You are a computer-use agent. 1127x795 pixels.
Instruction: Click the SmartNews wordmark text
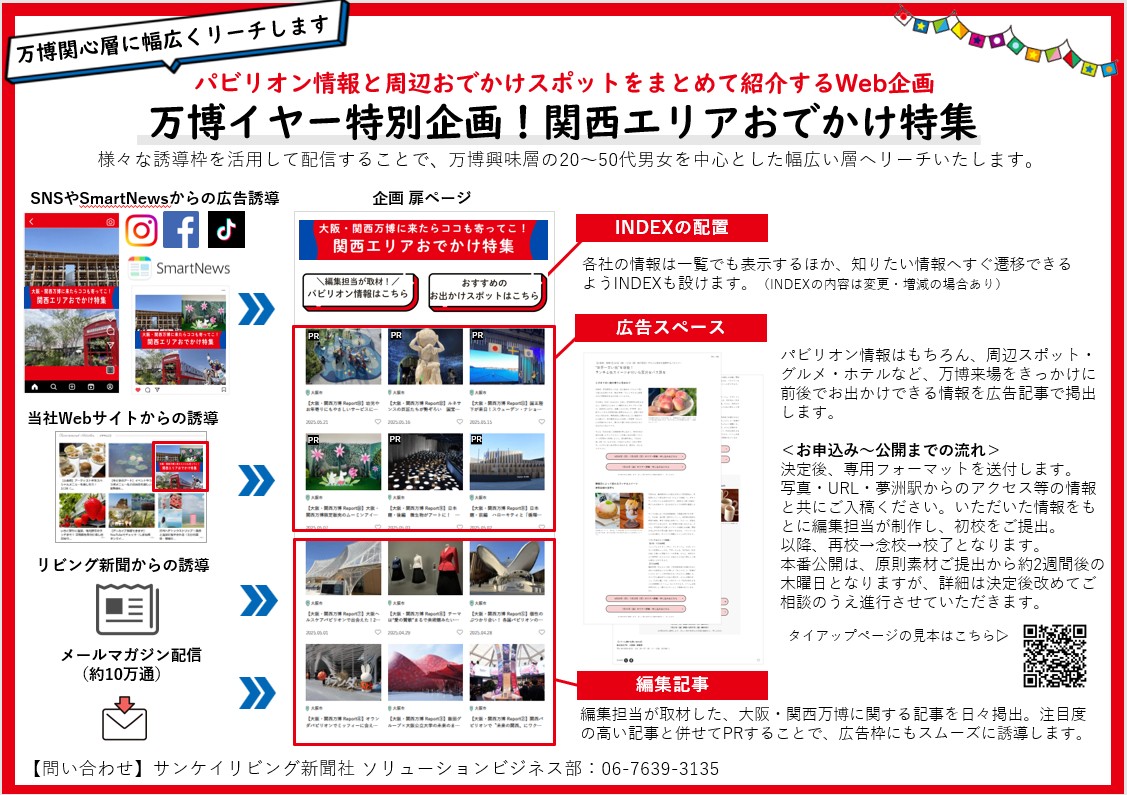(193, 268)
